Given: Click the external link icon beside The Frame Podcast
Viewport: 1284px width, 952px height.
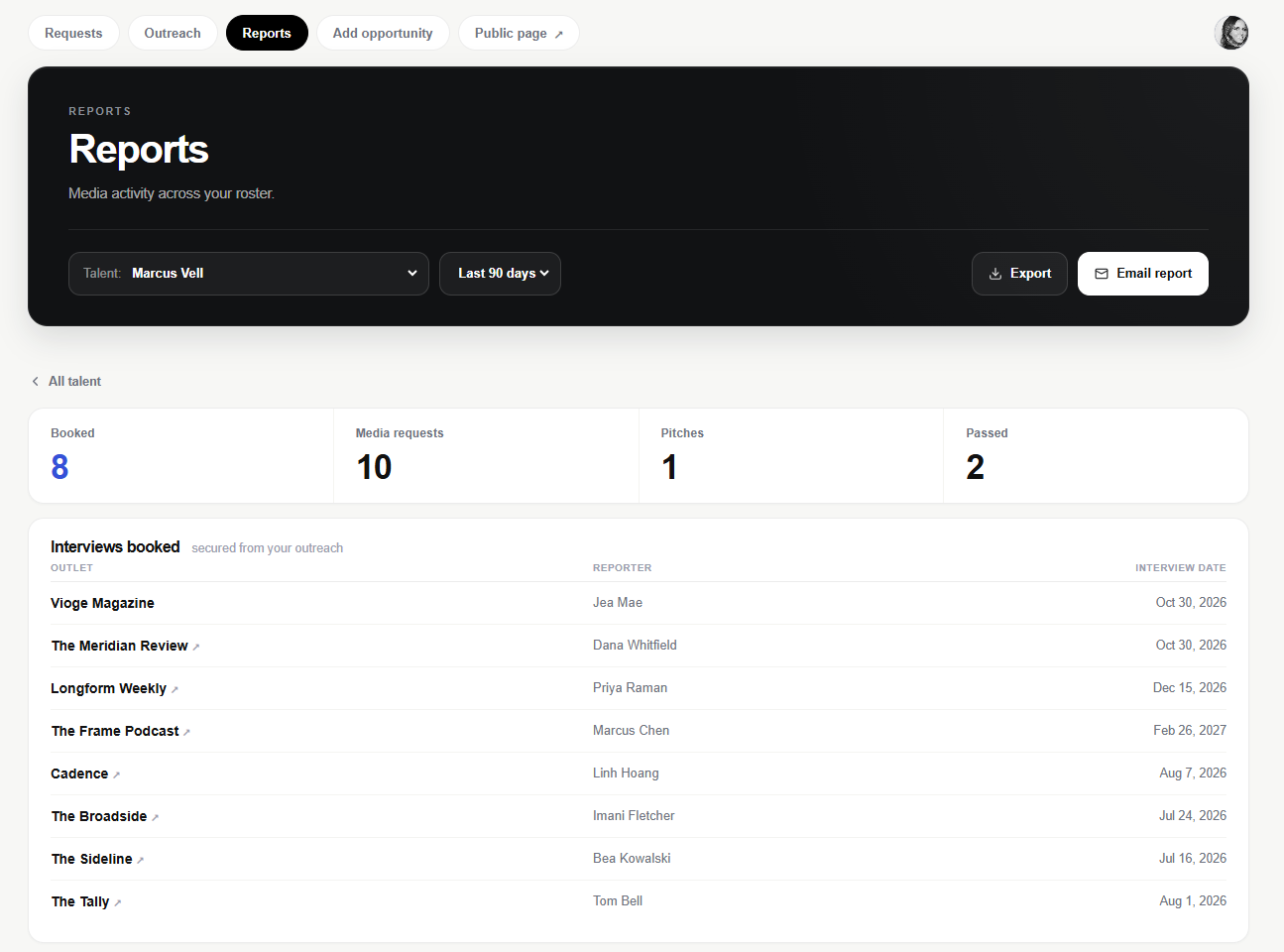Looking at the screenshot, I should click(186, 732).
